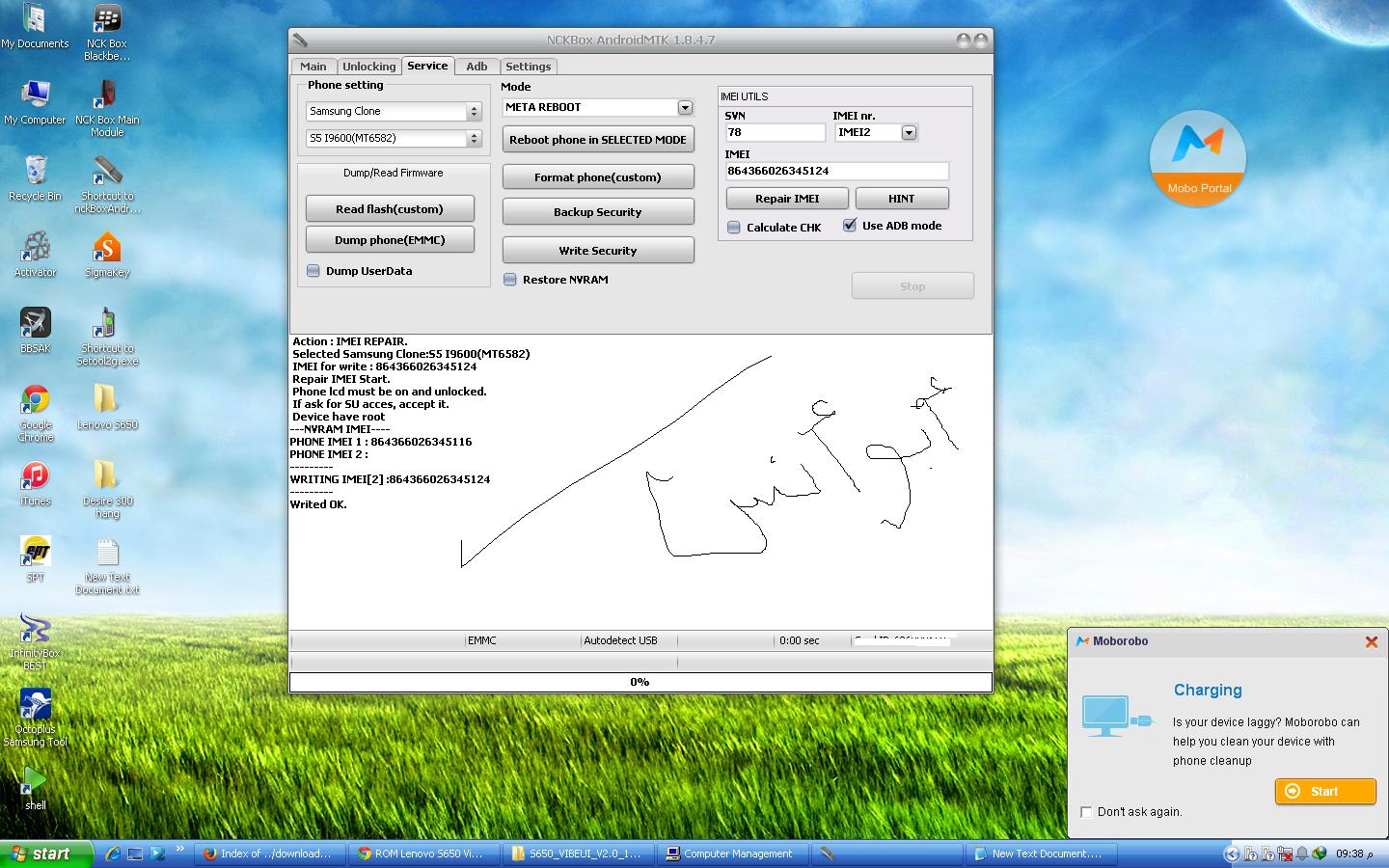This screenshot has height=868, width=1389.
Task: Open the Settings tab
Action: (x=528, y=67)
